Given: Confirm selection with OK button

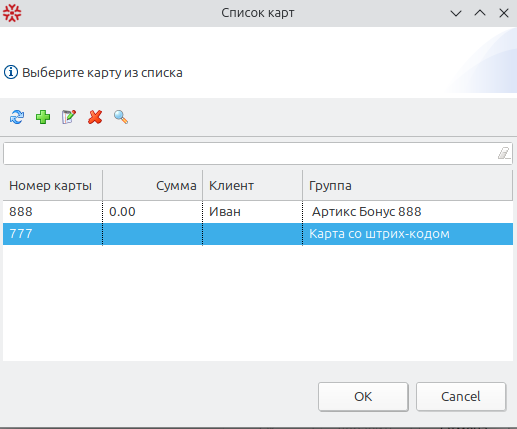Looking at the screenshot, I should coord(363,396).
